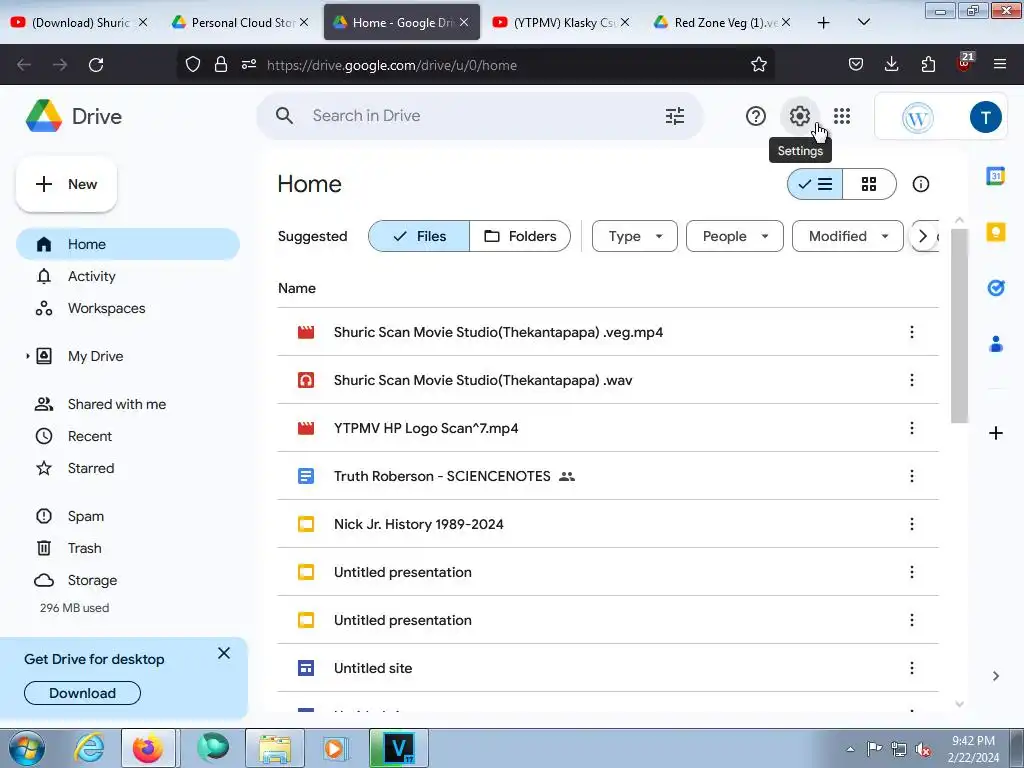Reload the page in Firefox
This screenshot has height=768, width=1024.
(x=96, y=65)
